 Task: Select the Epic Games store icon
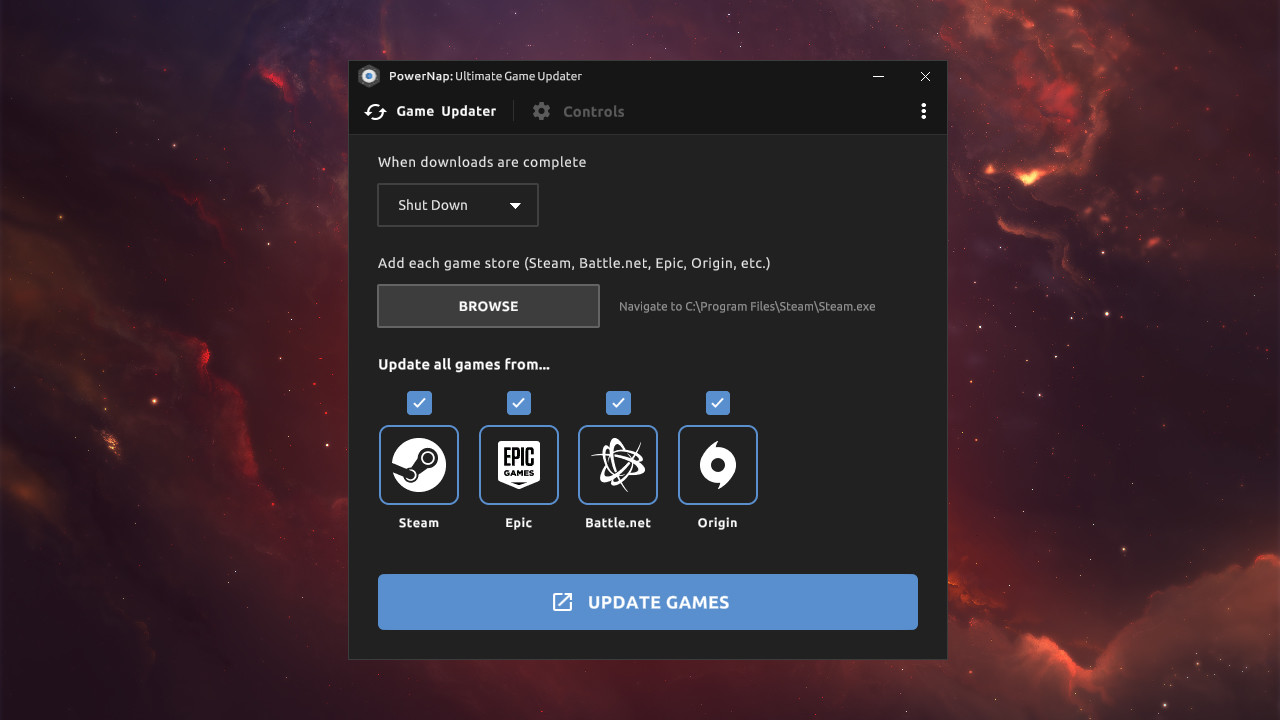click(x=518, y=465)
